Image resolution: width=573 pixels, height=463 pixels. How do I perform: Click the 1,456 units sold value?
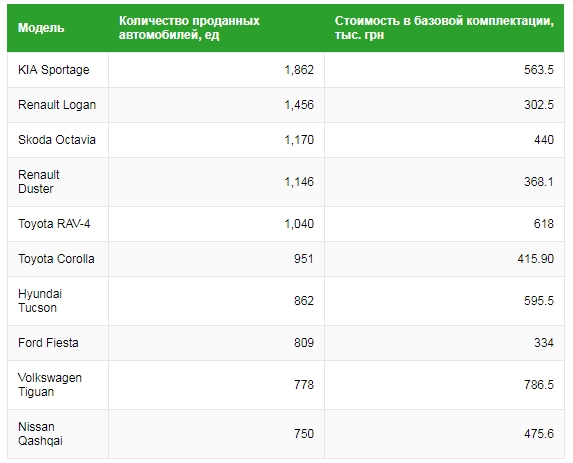point(299,105)
